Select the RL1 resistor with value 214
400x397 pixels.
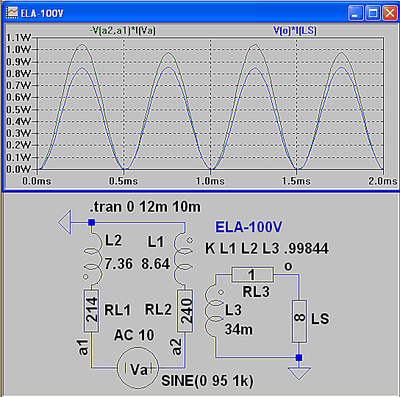pyautogui.click(x=91, y=311)
